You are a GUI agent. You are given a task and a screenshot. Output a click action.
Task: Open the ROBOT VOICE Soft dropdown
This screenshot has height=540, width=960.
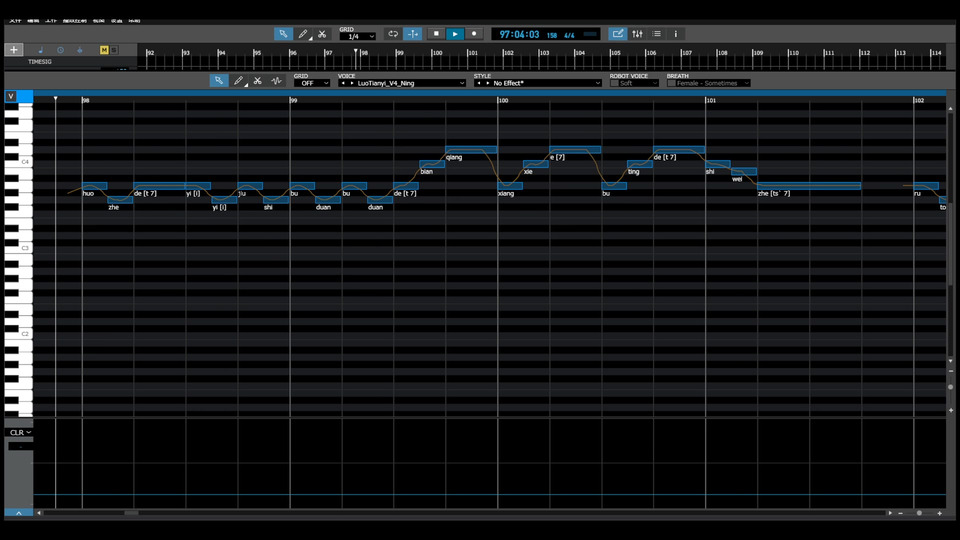639,83
